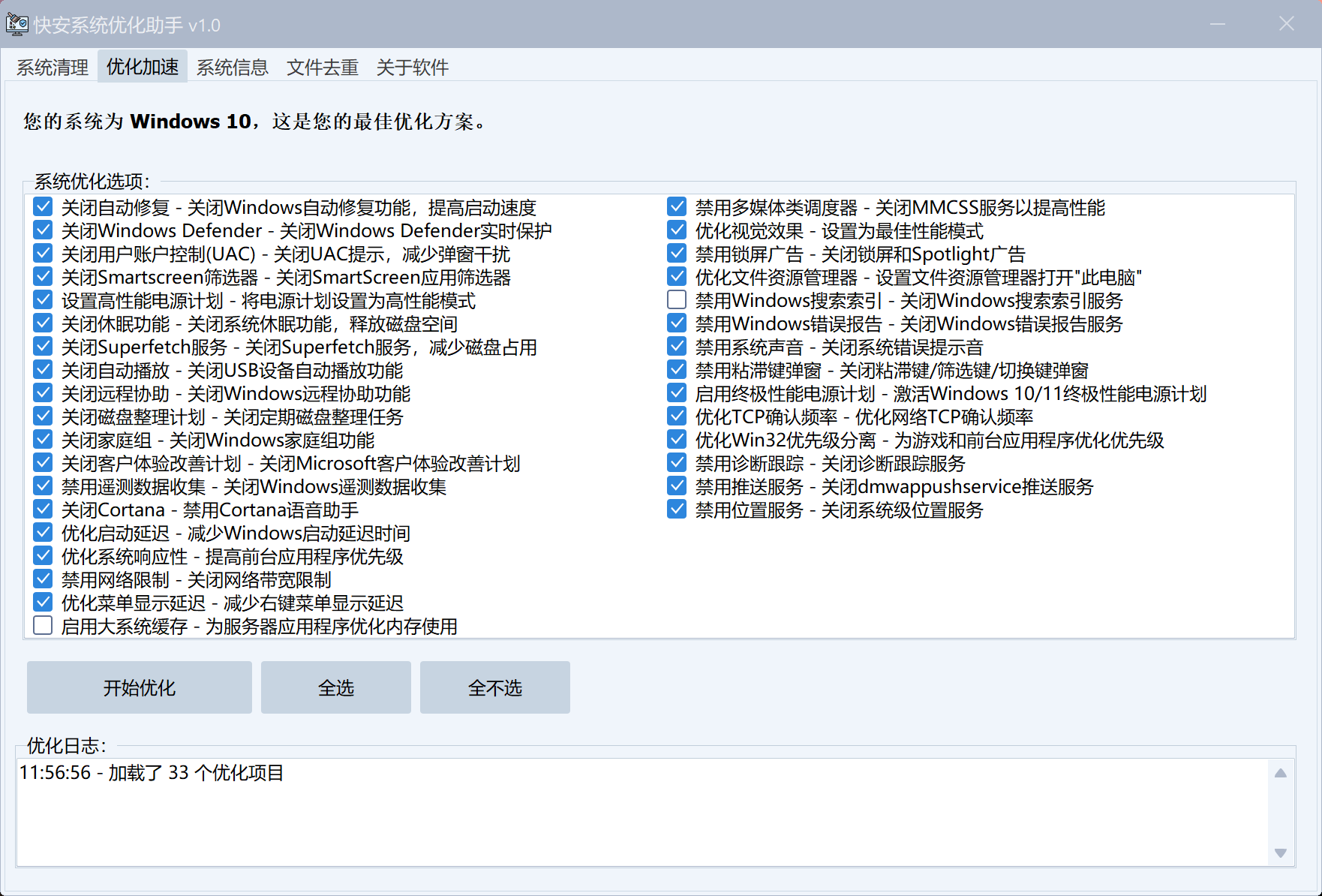Switch to the 系统清理 tab
The height and width of the screenshot is (896, 1322).
pyautogui.click(x=53, y=68)
